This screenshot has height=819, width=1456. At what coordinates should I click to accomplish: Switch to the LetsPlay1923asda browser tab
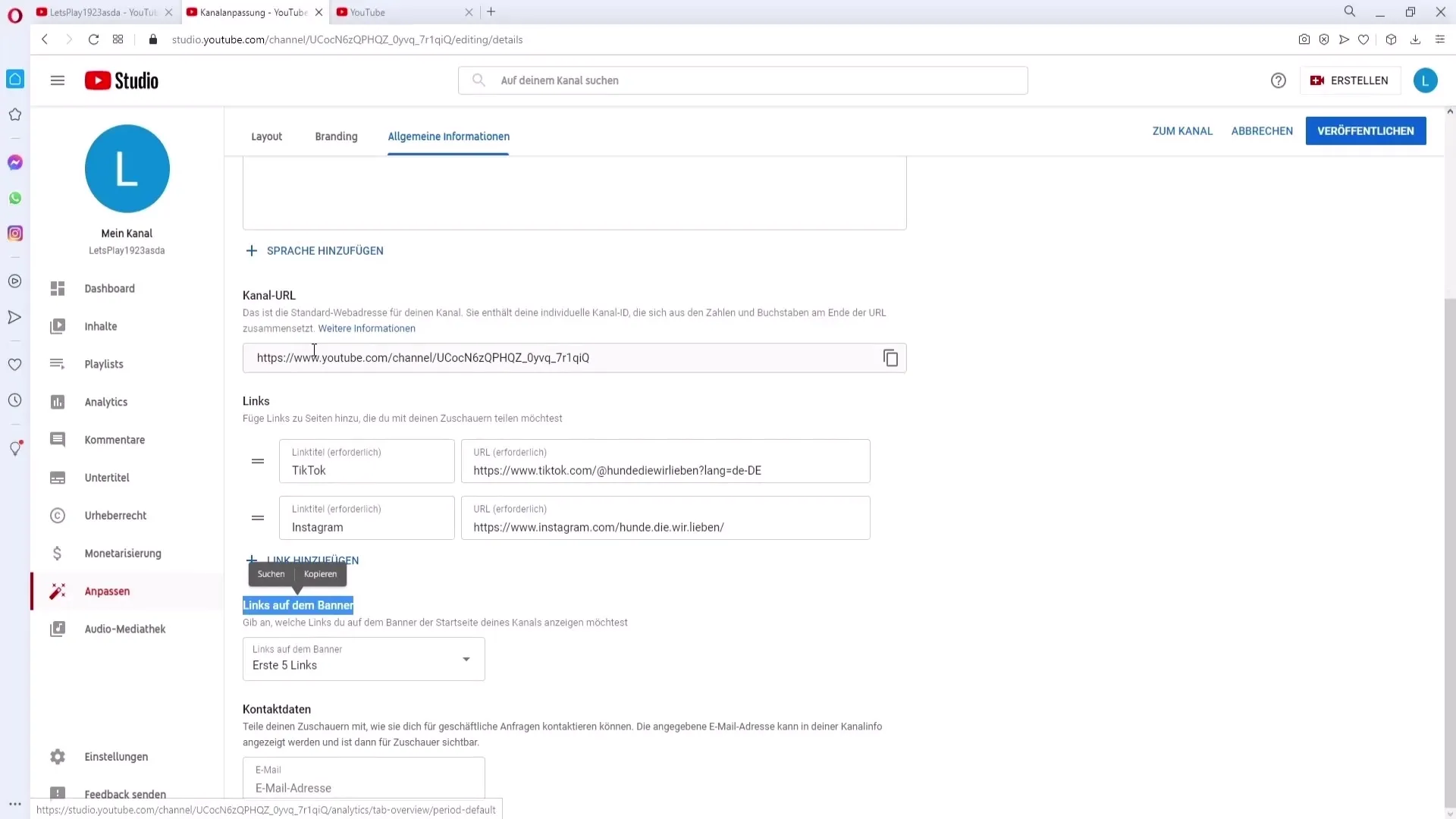(x=102, y=12)
